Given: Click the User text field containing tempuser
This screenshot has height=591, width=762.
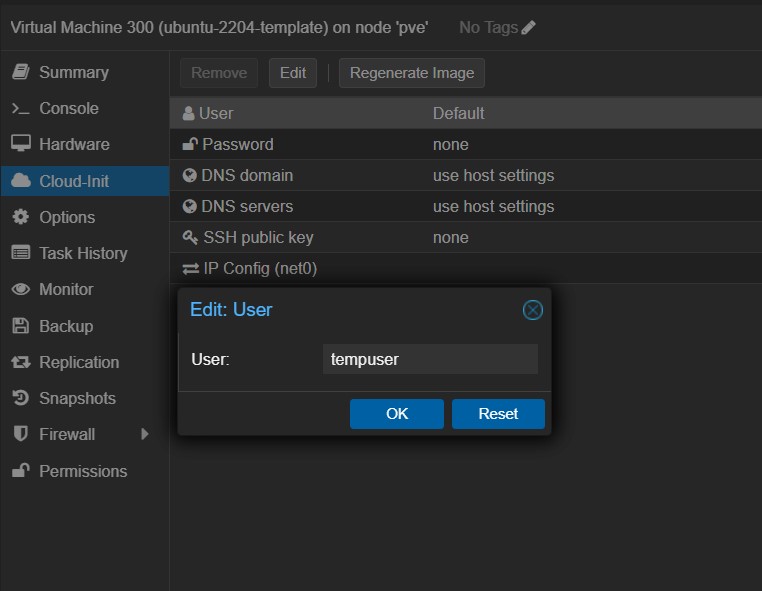Looking at the screenshot, I should click(430, 359).
